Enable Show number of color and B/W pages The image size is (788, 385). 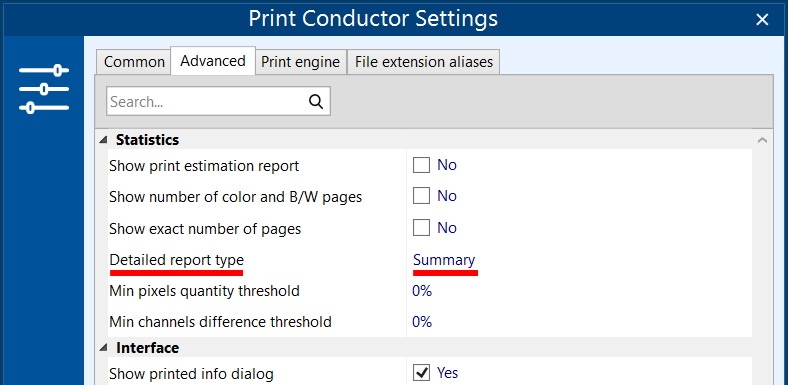pos(421,196)
